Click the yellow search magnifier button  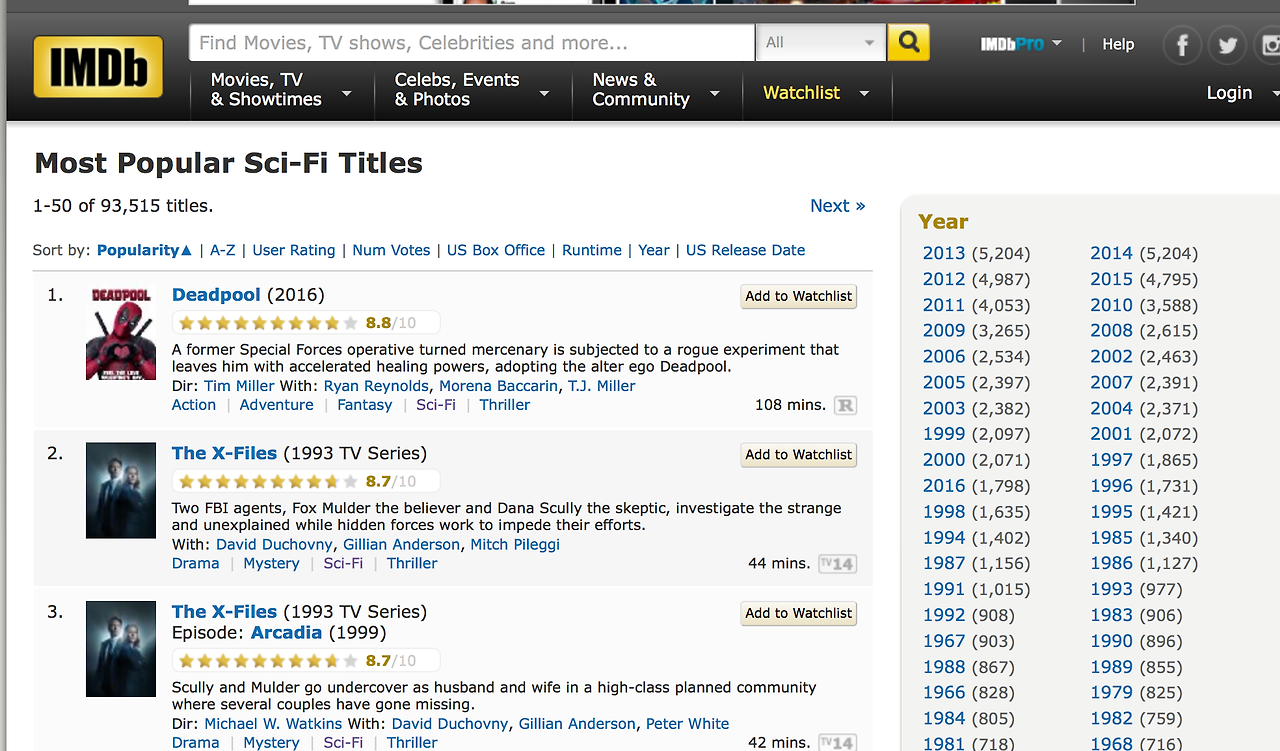click(x=908, y=42)
